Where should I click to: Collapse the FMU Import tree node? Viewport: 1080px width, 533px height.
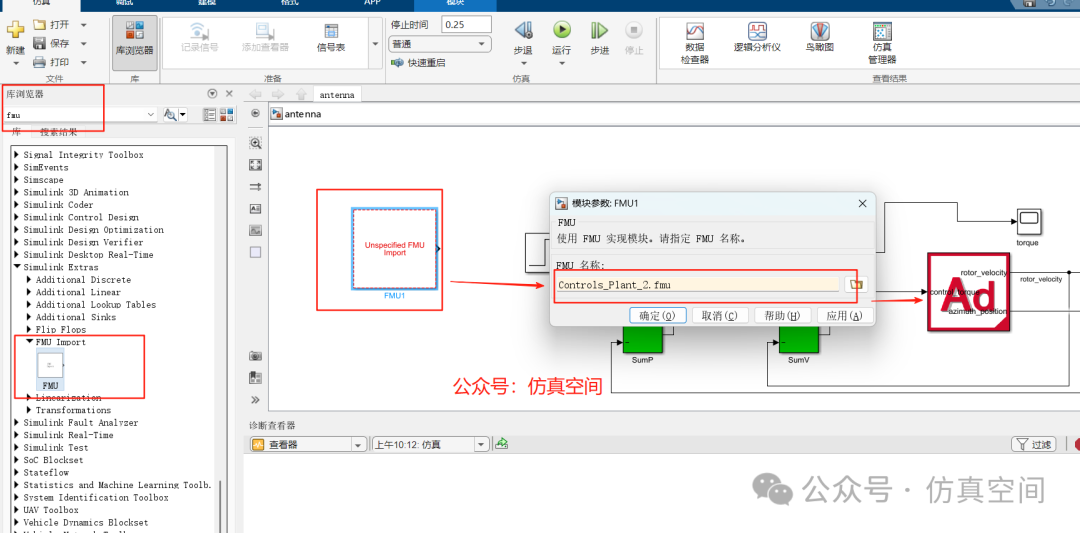pyautogui.click(x=29, y=342)
